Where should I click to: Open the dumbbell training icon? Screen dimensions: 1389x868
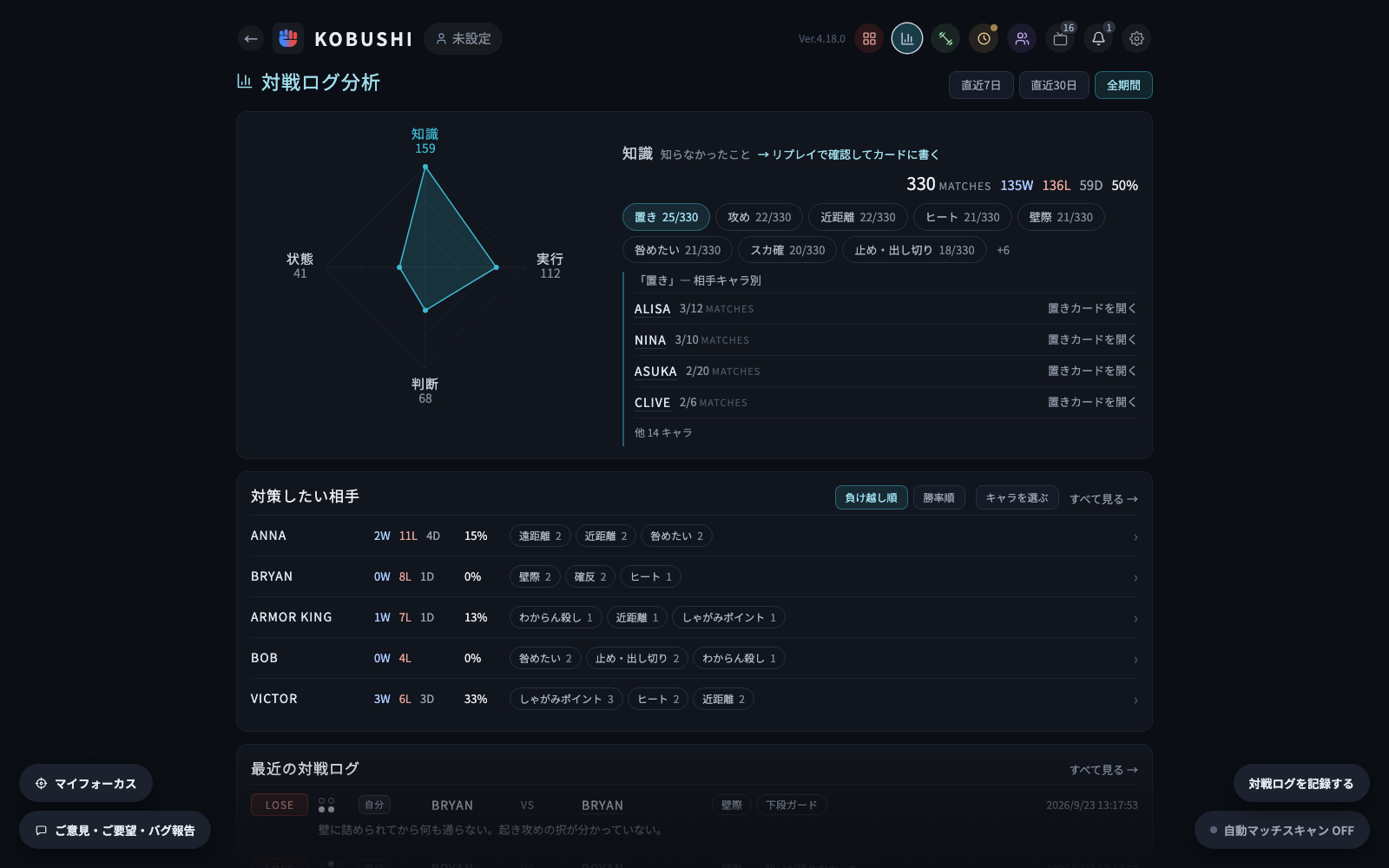tap(945, 38)
